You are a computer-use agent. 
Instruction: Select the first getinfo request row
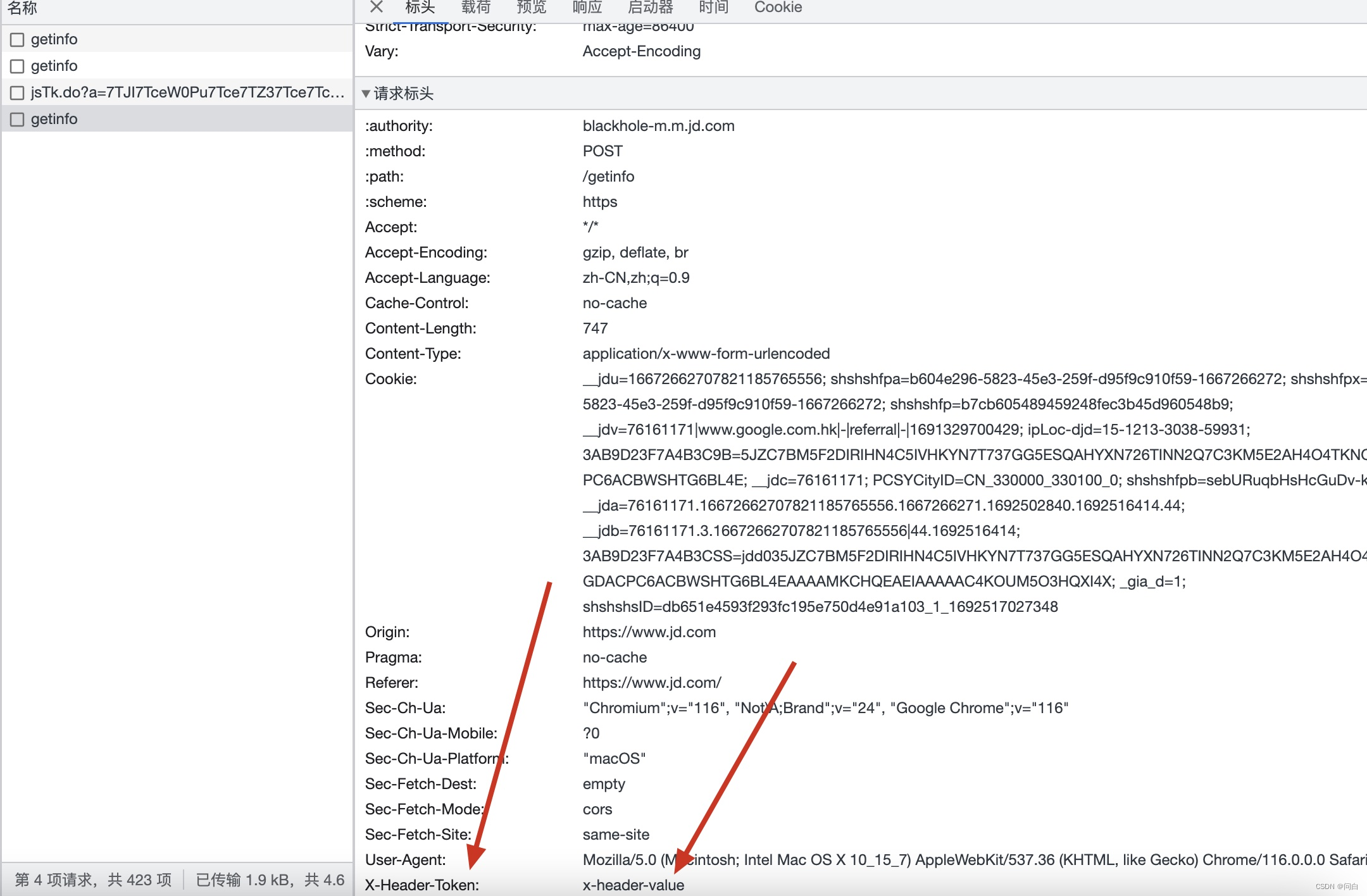coord(177,39)
